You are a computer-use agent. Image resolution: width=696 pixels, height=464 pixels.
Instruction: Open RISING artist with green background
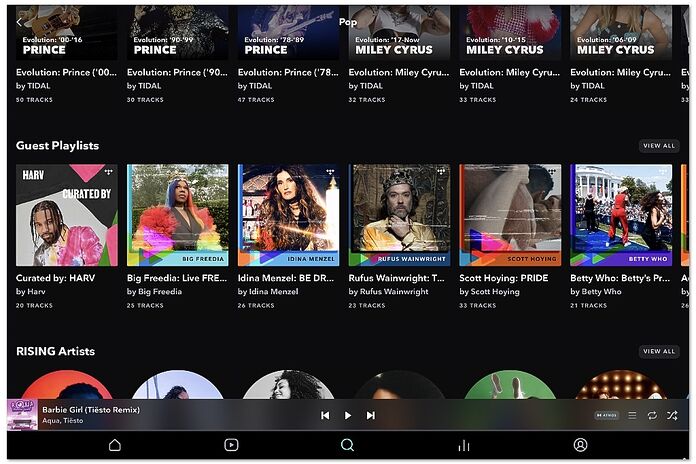510,385
